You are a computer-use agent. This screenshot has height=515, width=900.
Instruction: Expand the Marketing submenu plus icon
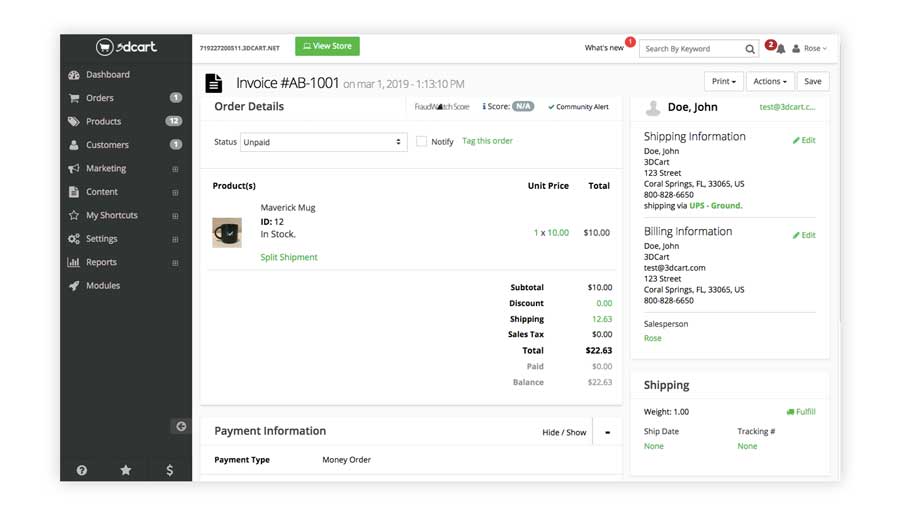click(175, 169)
